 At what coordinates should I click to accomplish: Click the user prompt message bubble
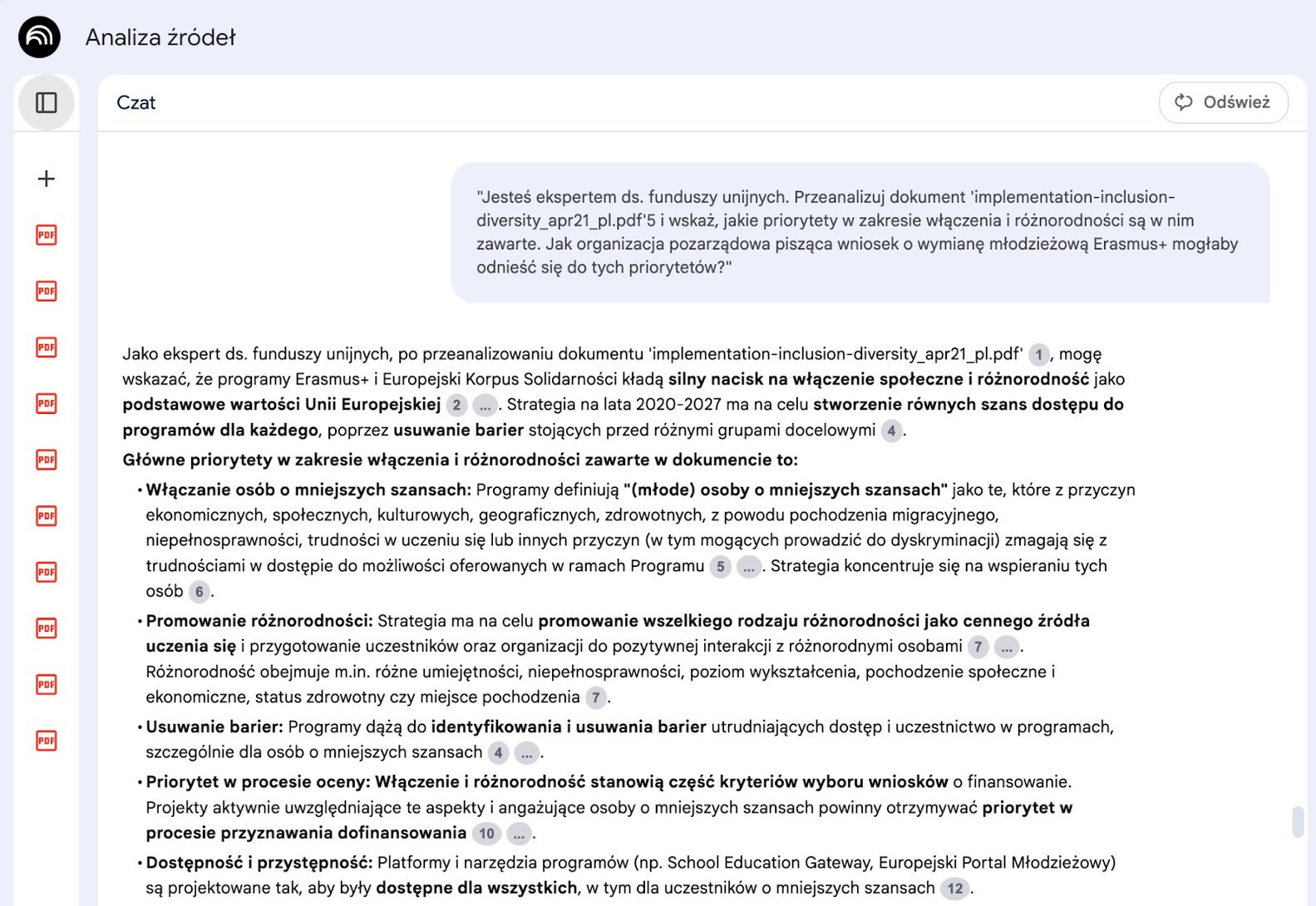860,232
